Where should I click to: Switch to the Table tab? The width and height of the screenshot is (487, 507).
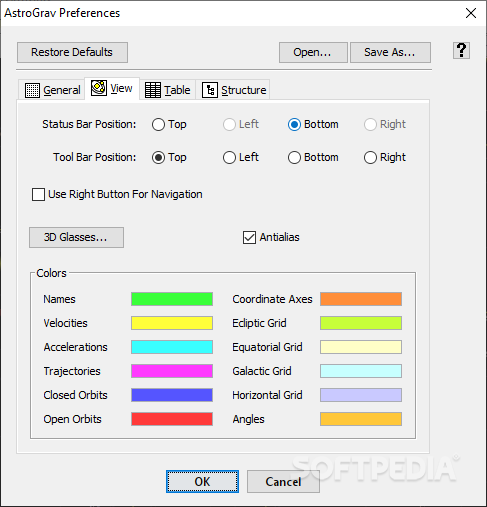[x=167, y=90]
